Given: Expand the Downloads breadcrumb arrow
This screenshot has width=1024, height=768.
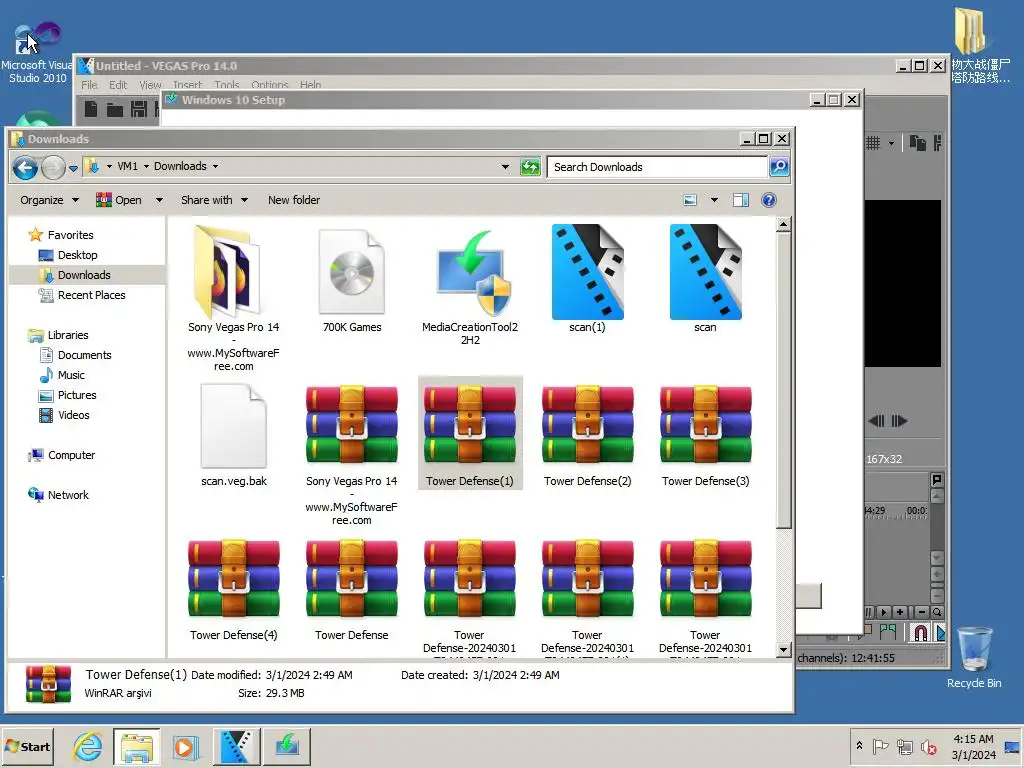Looking at the screenshot, I should tap(215, 167).
